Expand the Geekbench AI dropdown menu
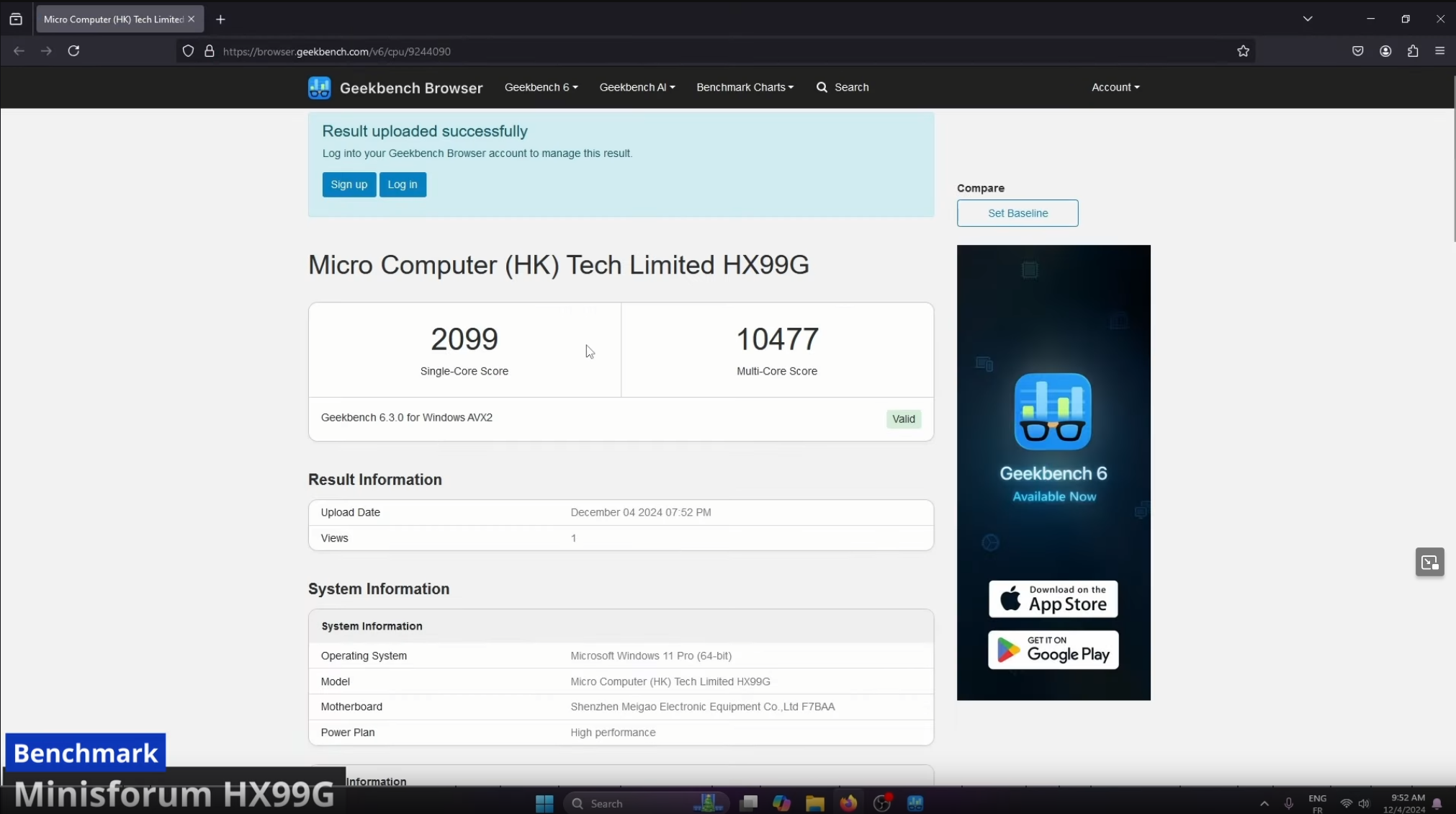This screenshot has height=814, width=1456. pyautogui.click(x=637, y=87)
